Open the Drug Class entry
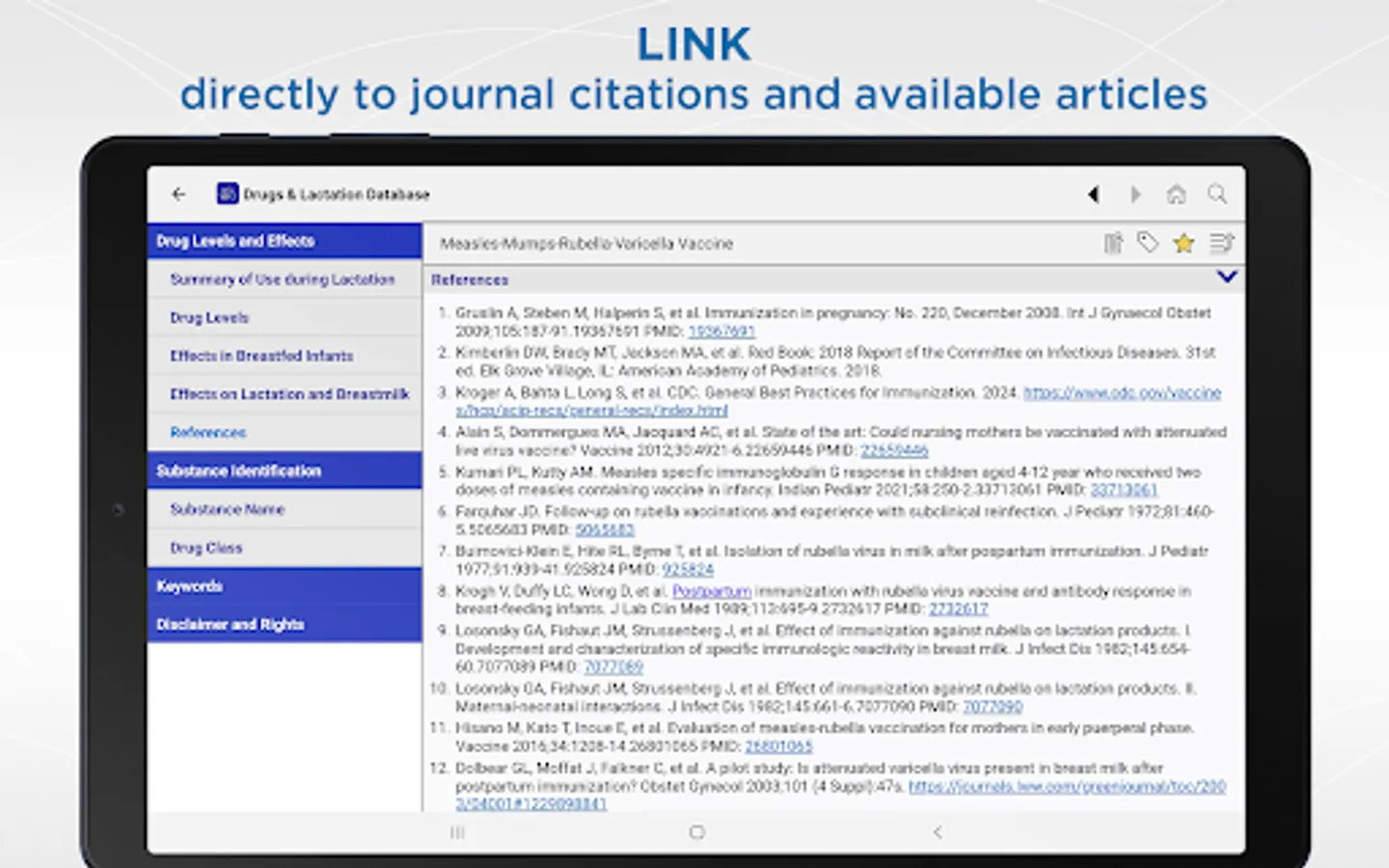The height and width of the screenshot is (868, 1389). (285, 548)
